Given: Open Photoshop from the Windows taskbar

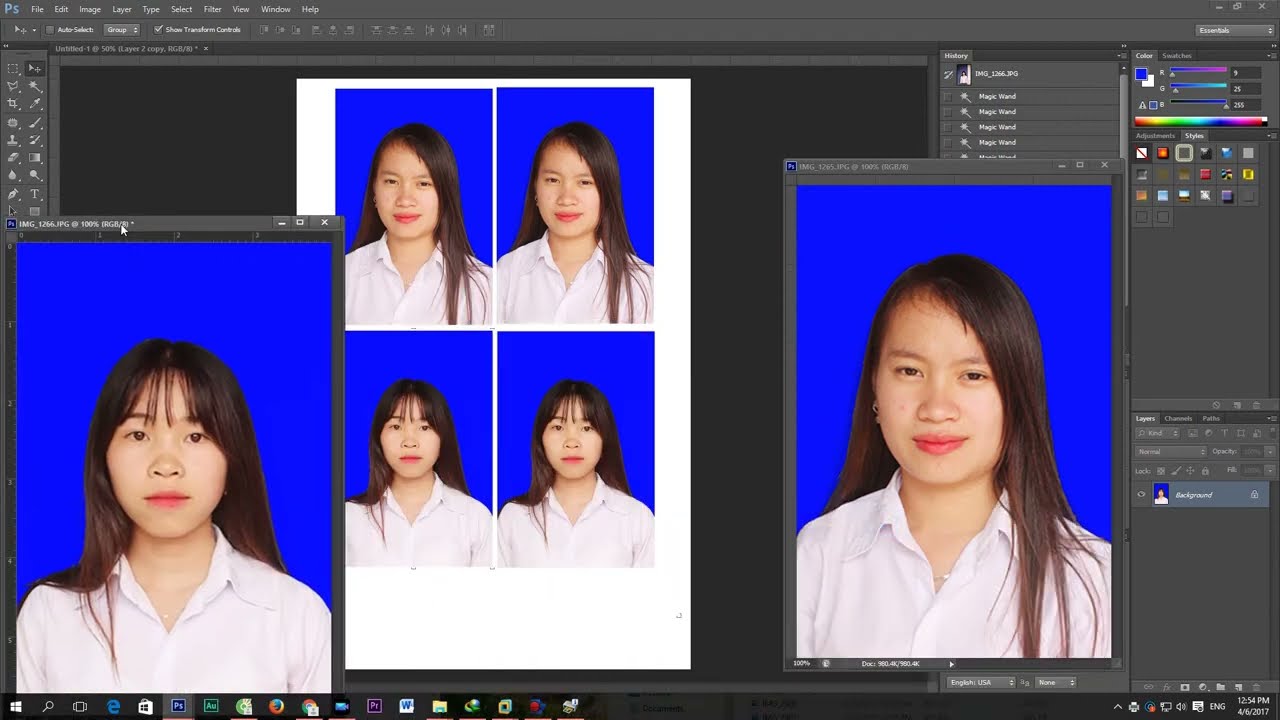Looking at the screenshot, I should click(178, 706).
